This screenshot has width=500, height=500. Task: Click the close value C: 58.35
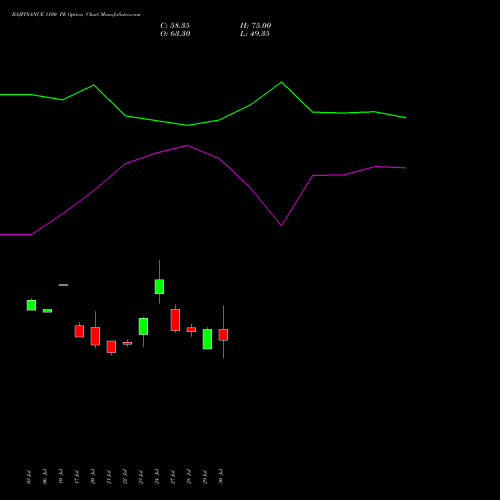(x=175, y=26)
